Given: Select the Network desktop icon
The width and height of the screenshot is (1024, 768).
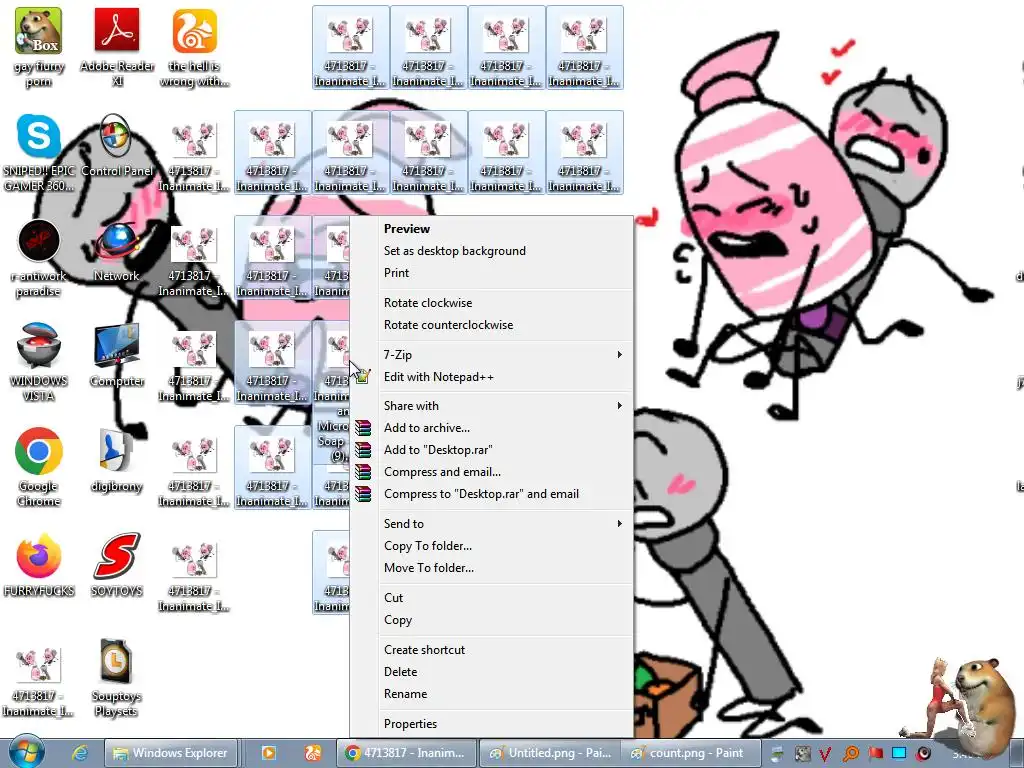Looking at the screenshot, I should pyautogui.click(x=117, y=250).
